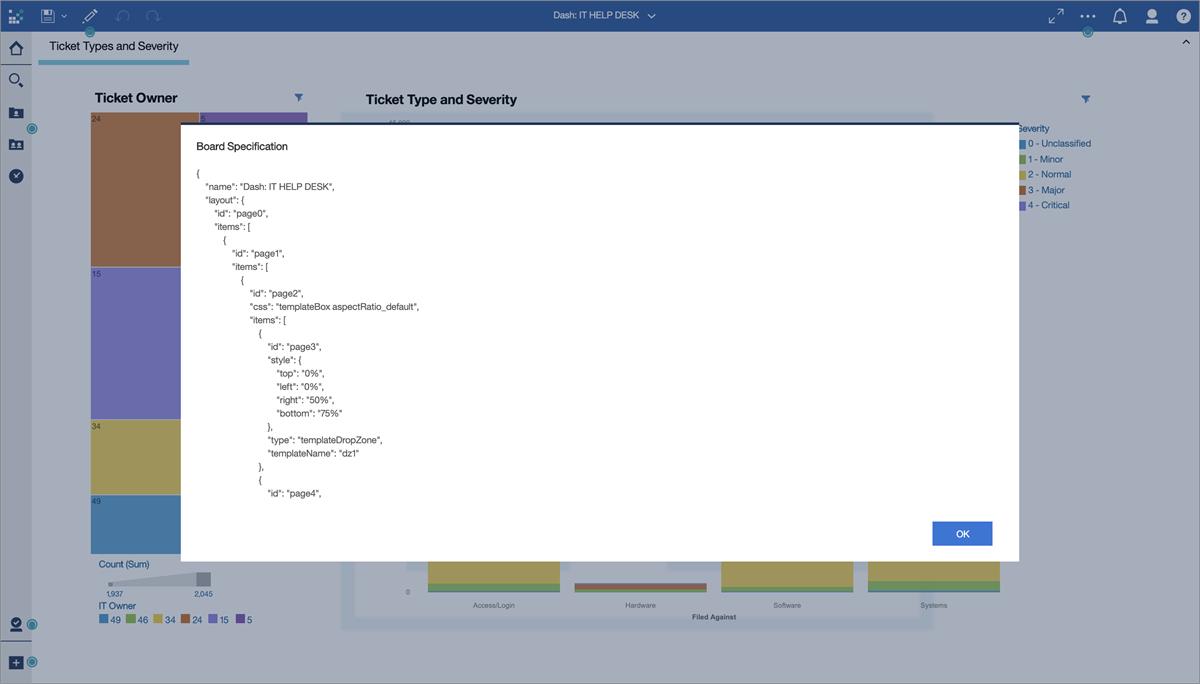
Task: Enter full-screen mode with the expand arrows
Action: point(1055,15)
